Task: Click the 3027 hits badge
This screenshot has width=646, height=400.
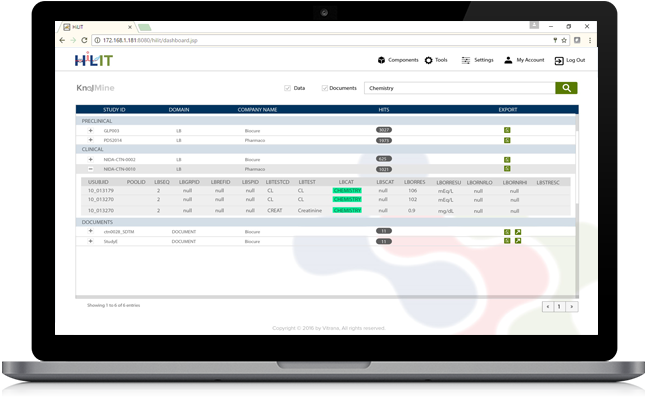Action: click(383, 131)
